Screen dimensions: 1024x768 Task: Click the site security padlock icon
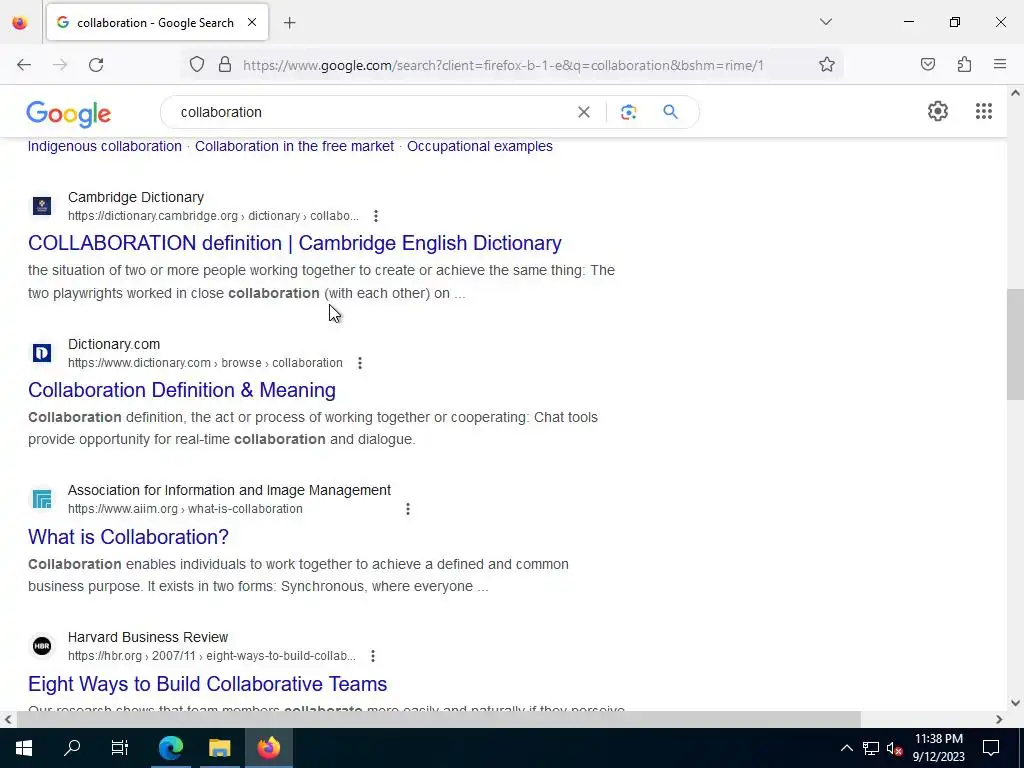tap(225, 65)
